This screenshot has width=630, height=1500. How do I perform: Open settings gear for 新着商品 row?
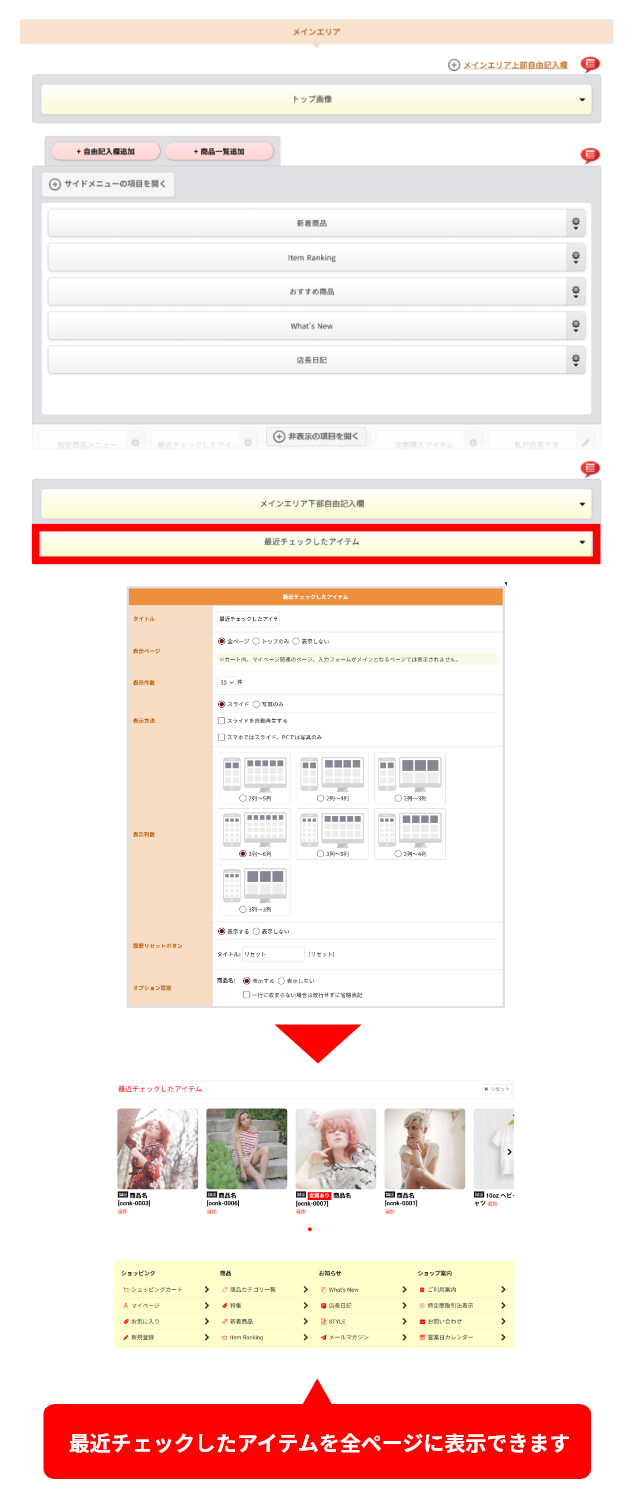coord(576,224)
